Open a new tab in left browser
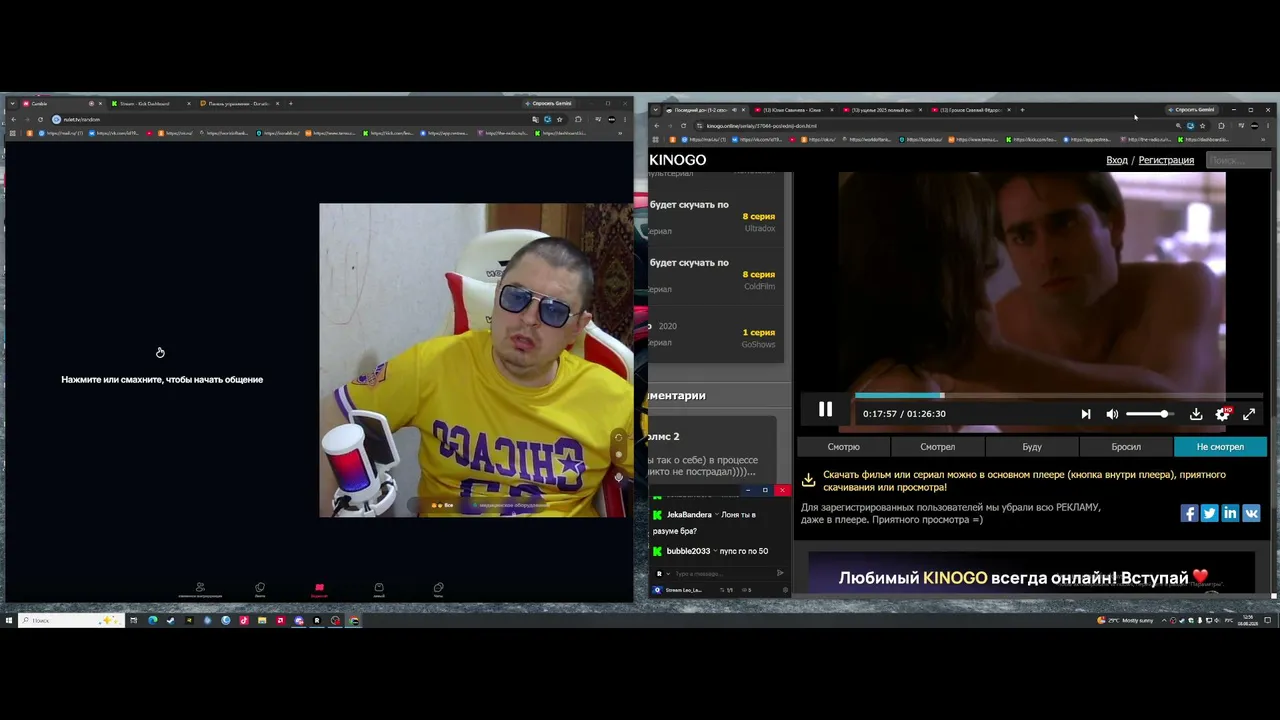Image resolution: width=1280 pixels, height=720 pixels. tap(291, 104)
